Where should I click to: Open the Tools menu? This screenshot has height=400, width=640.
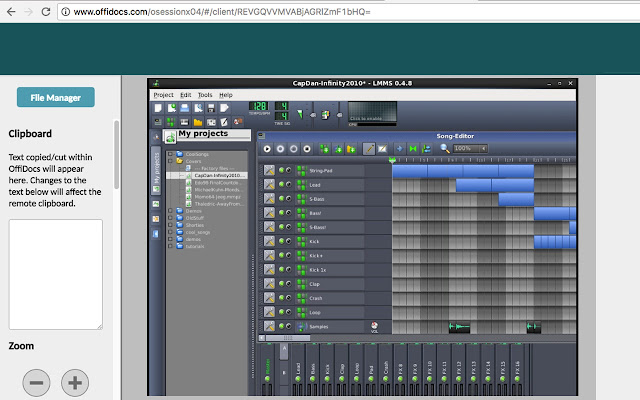coord(204,95)
